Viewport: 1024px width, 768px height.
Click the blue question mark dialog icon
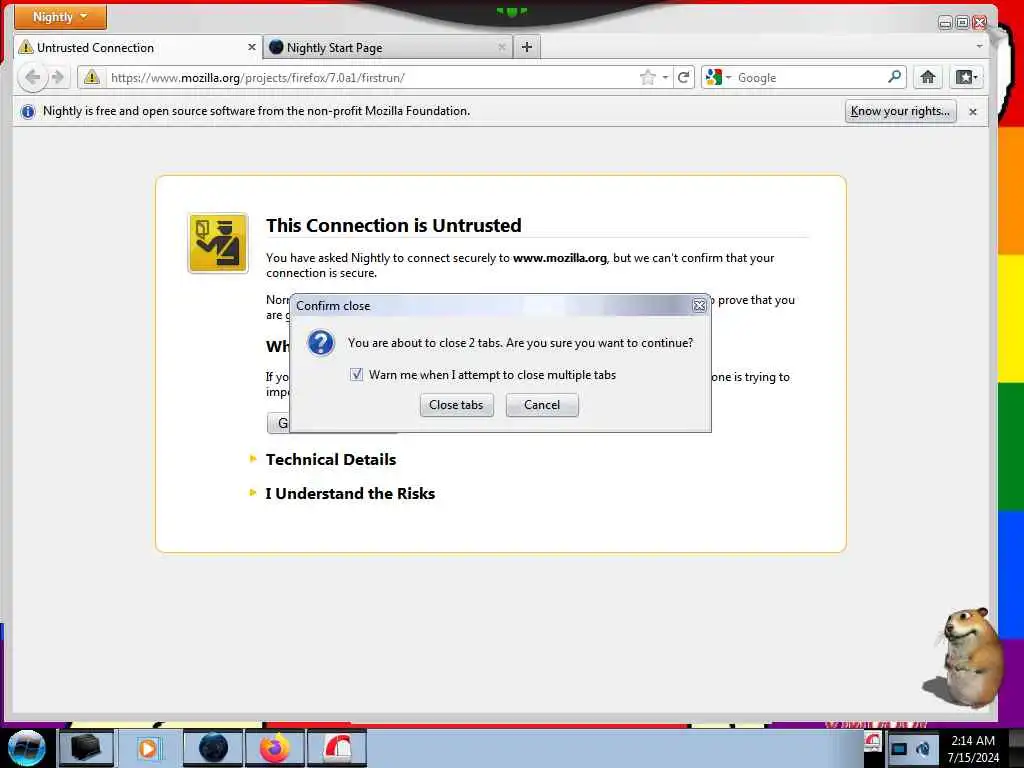[321, 343]
